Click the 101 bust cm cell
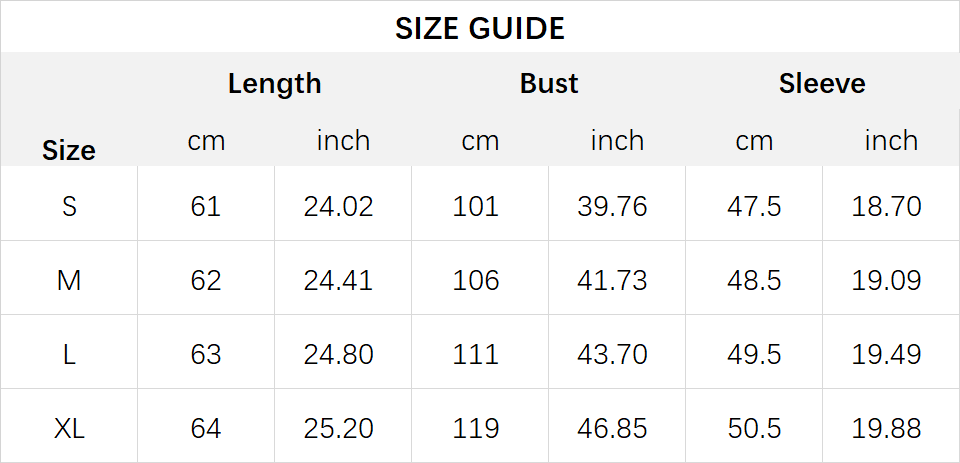The height and width of the screenshot is (463, 960). [x=476, y=206]
